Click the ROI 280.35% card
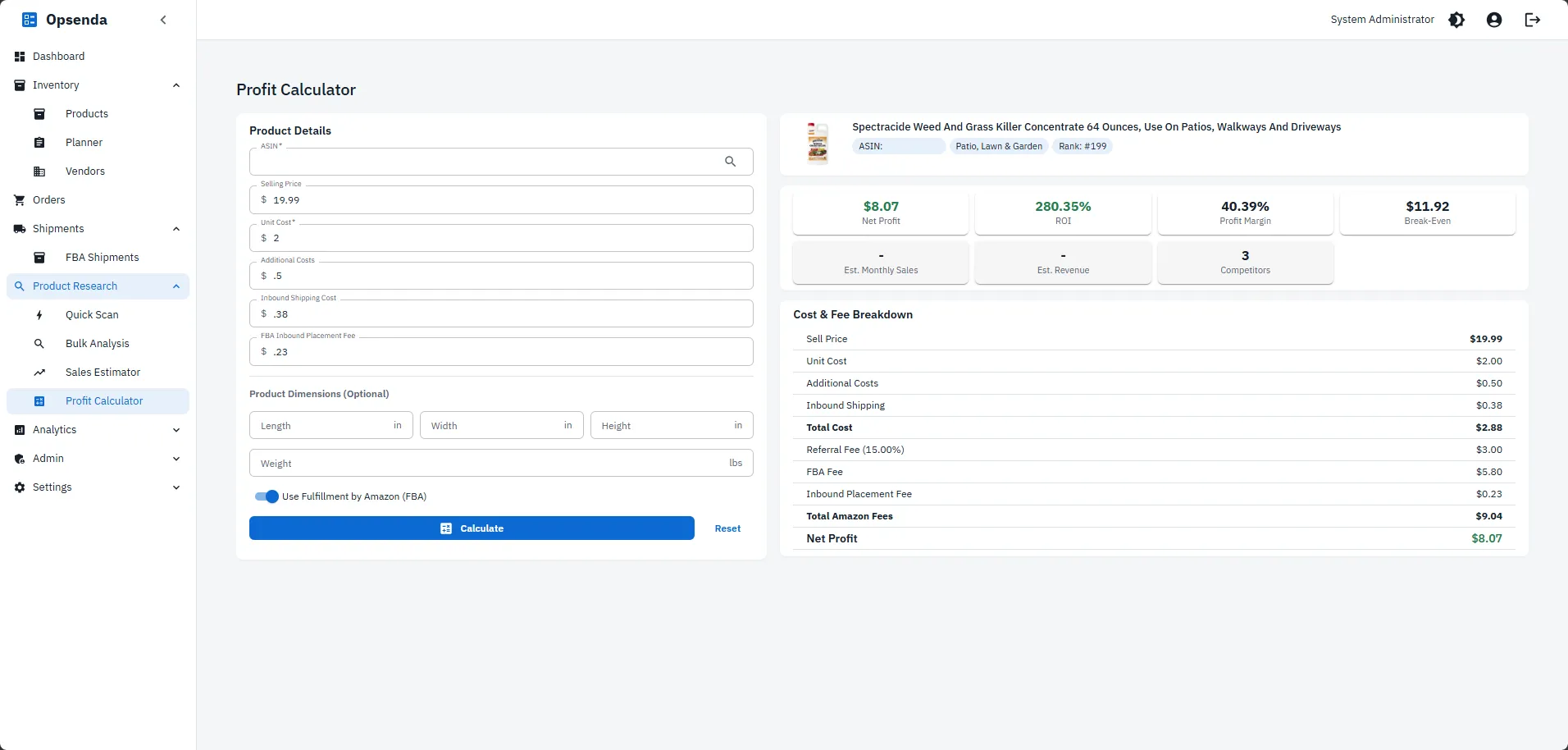This screenshot has width=1568, height=750. pos(1063,213)
